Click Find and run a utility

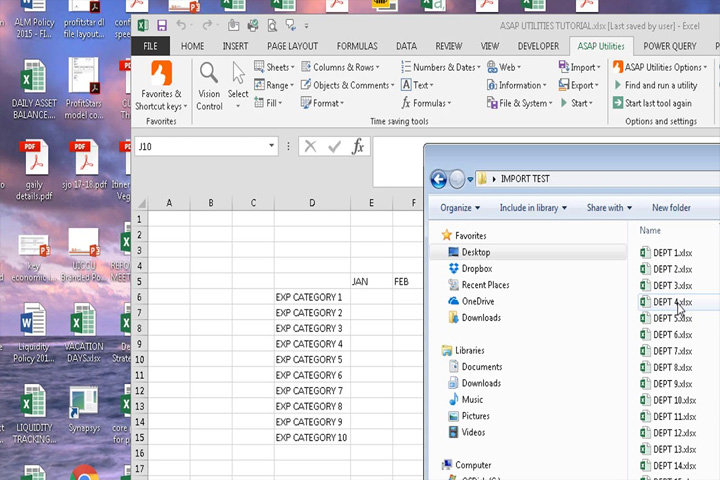click(x=656, y=85)
